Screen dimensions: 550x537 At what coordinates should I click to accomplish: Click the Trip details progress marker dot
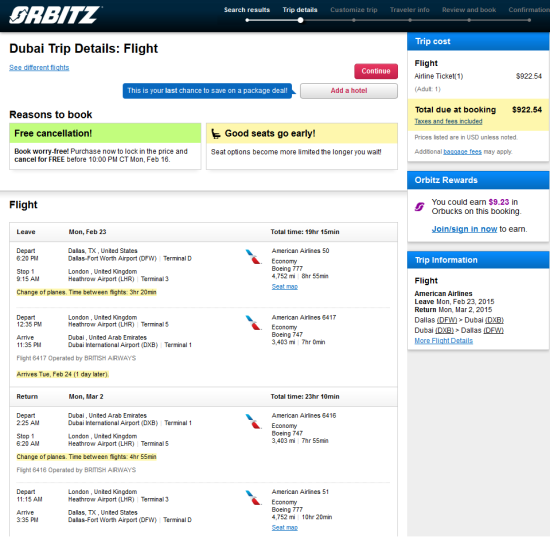coord(300,20)
